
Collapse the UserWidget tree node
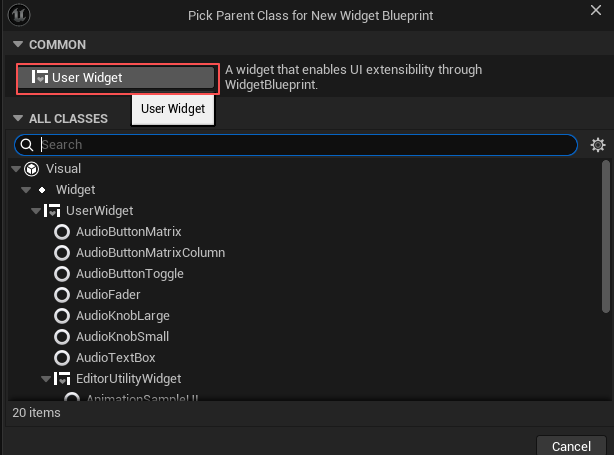[36, 211]
